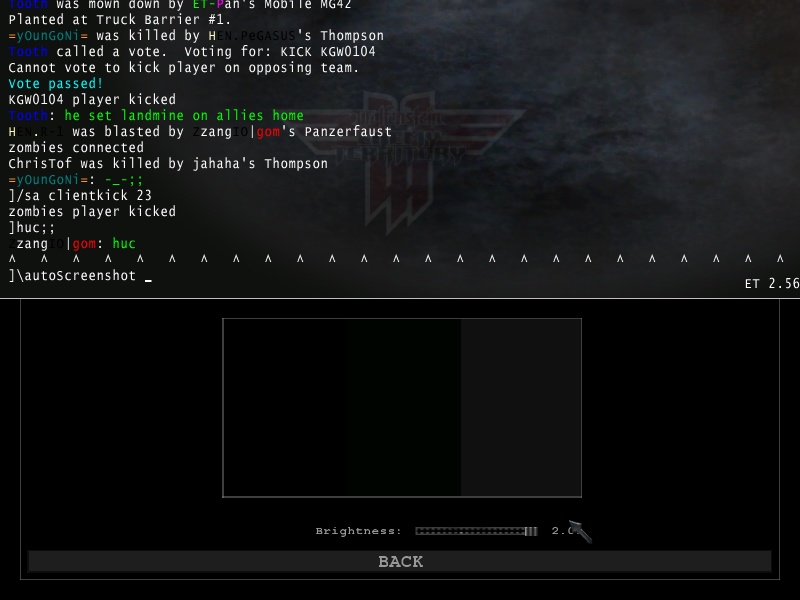Click the brightness value readout

click(x=561, y=531)
